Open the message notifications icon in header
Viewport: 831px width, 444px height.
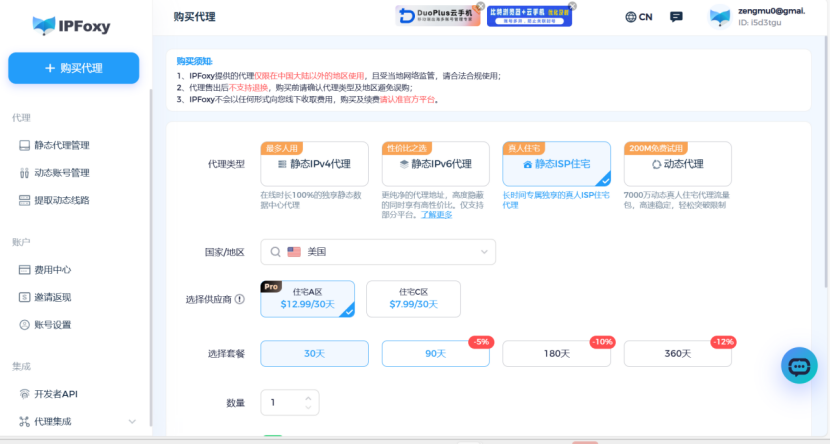coord(676,17)
